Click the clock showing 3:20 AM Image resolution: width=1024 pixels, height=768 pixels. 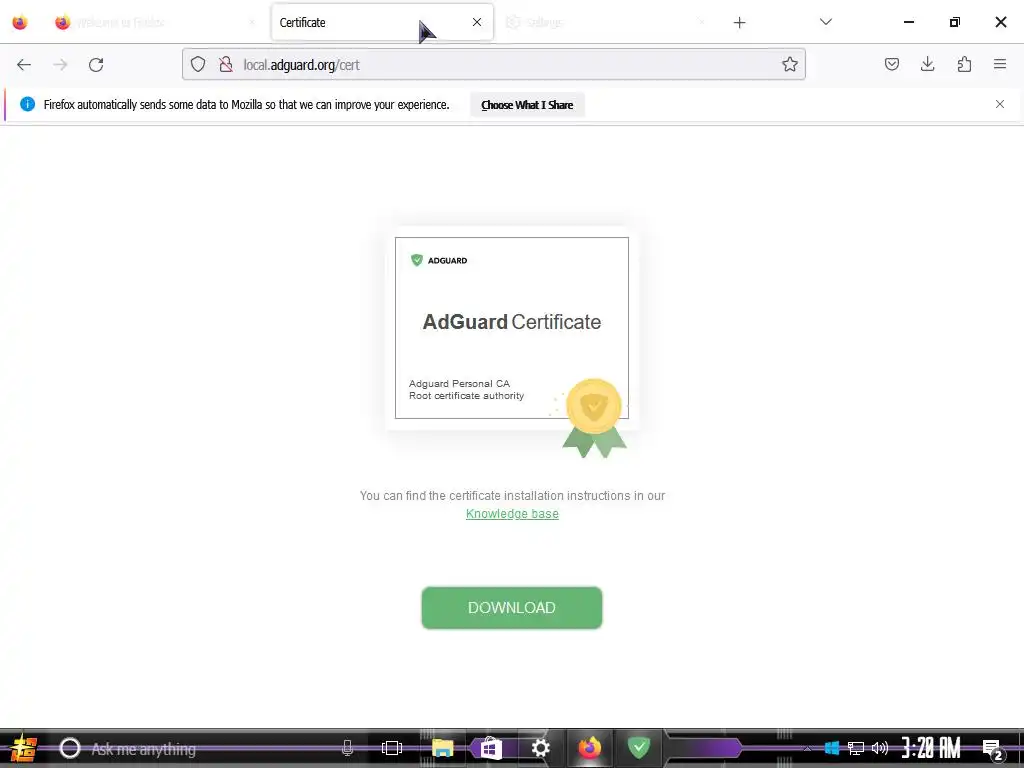[x=931, y=748]
